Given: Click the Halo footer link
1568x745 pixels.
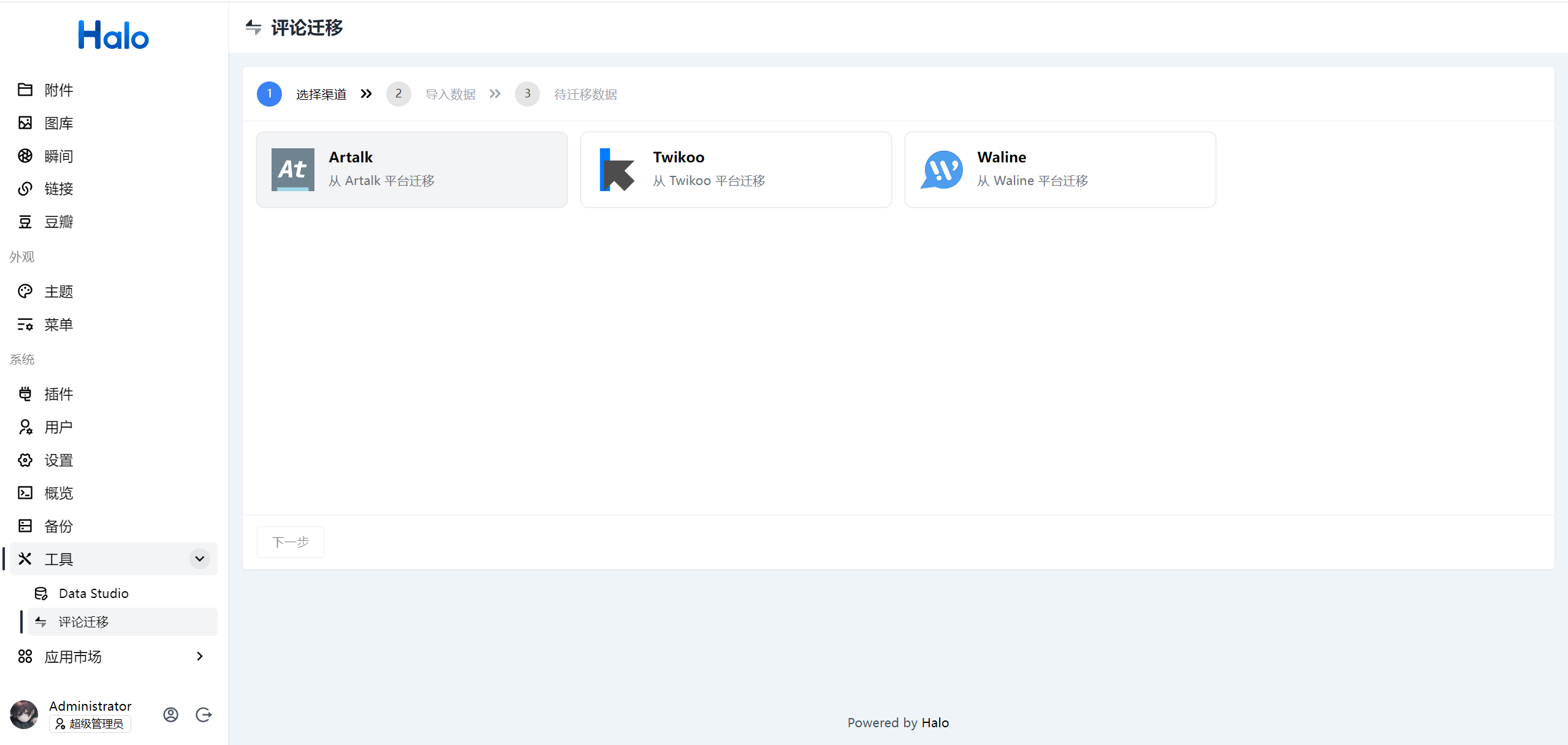Looking at the screenshot, I should tap(935, 723).
